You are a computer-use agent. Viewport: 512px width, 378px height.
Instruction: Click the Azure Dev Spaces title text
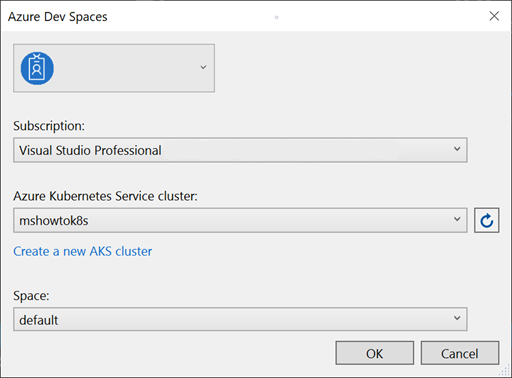pos(58,17)
